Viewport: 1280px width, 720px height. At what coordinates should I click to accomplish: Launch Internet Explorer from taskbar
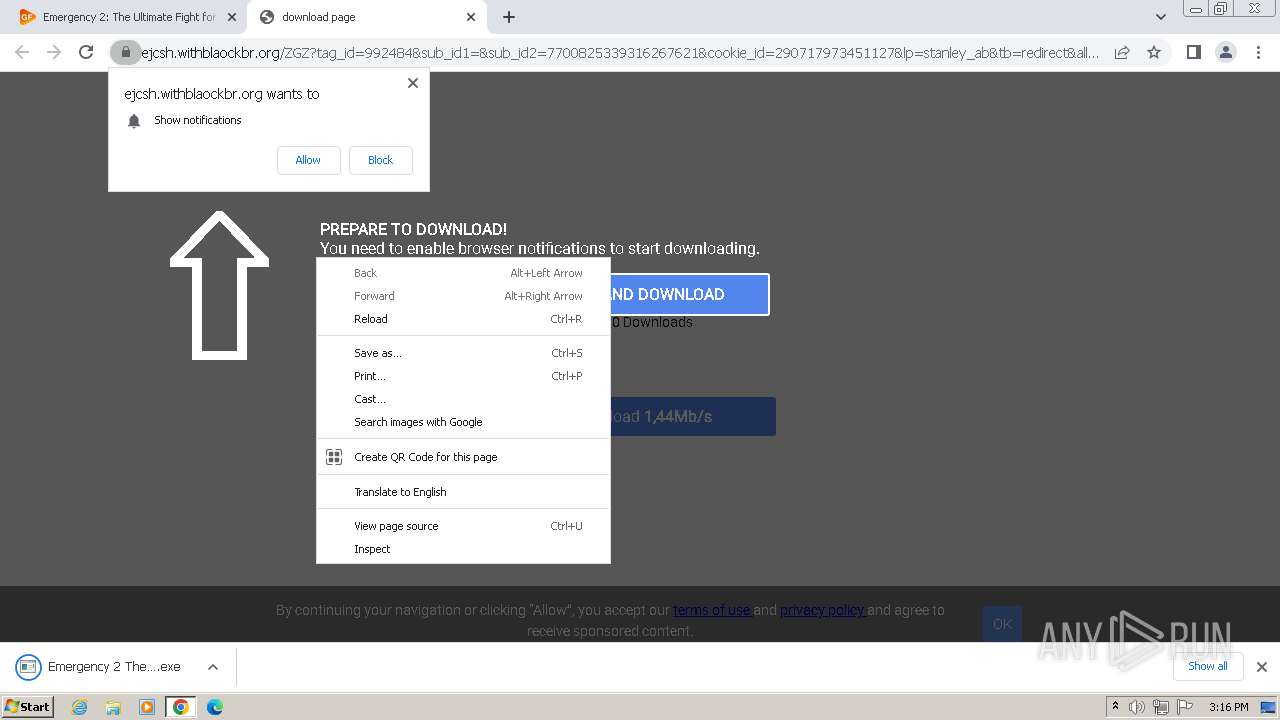click(79, 707)
